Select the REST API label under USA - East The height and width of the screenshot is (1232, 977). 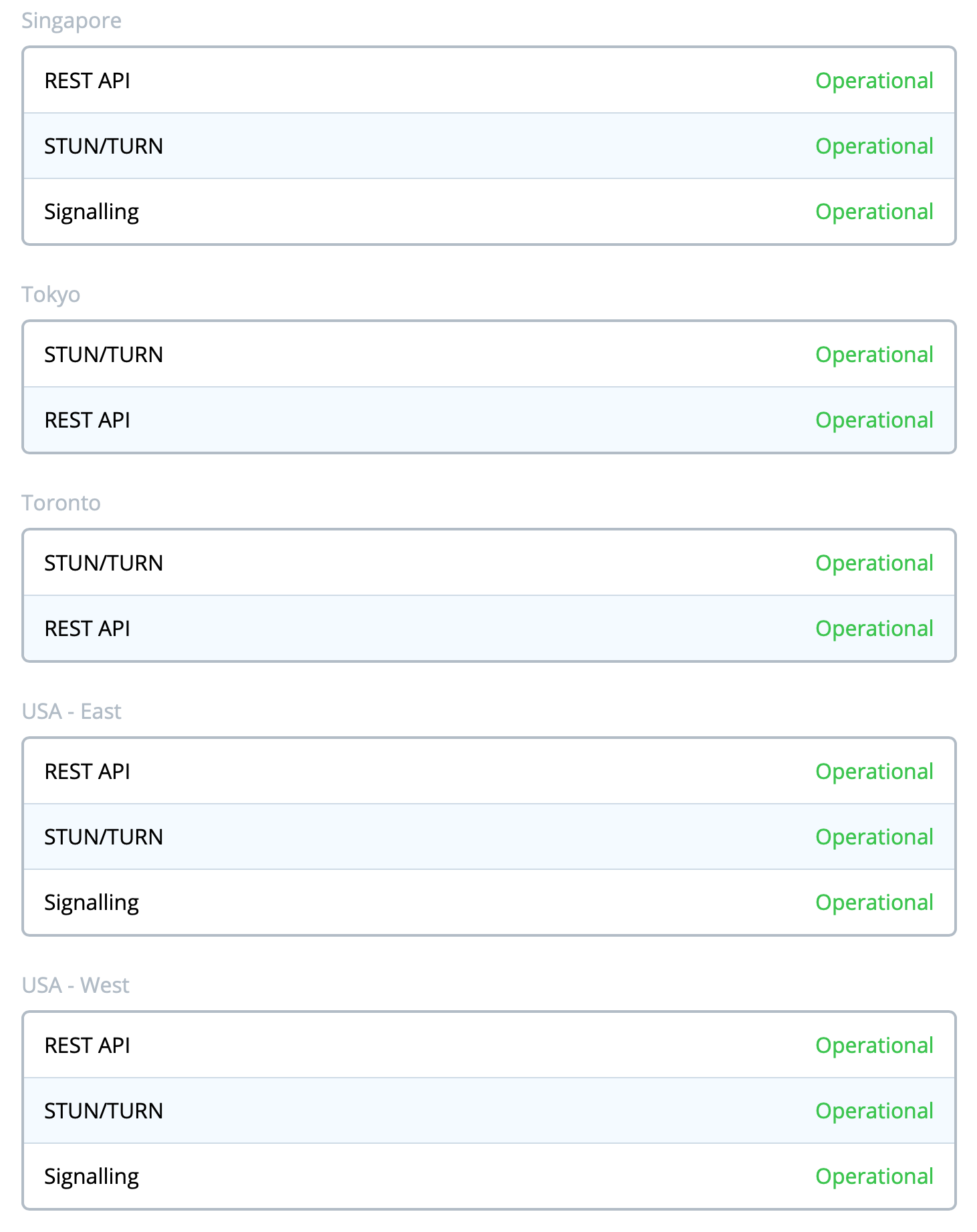click(x=87, y=772)
